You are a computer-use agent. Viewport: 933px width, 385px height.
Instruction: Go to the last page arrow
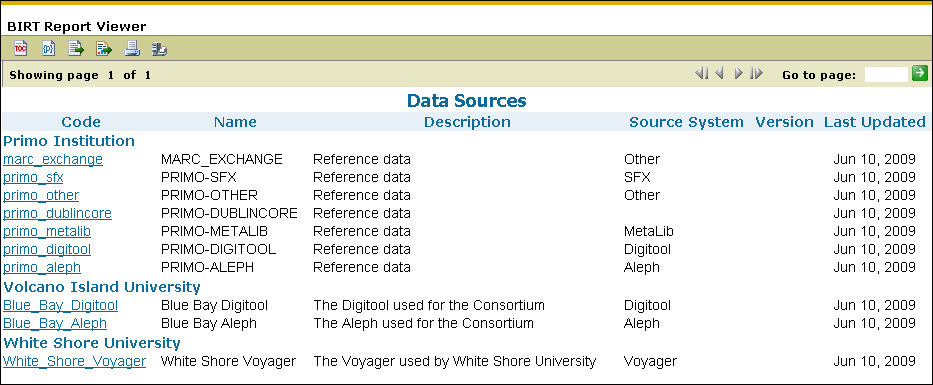point(756,74)
